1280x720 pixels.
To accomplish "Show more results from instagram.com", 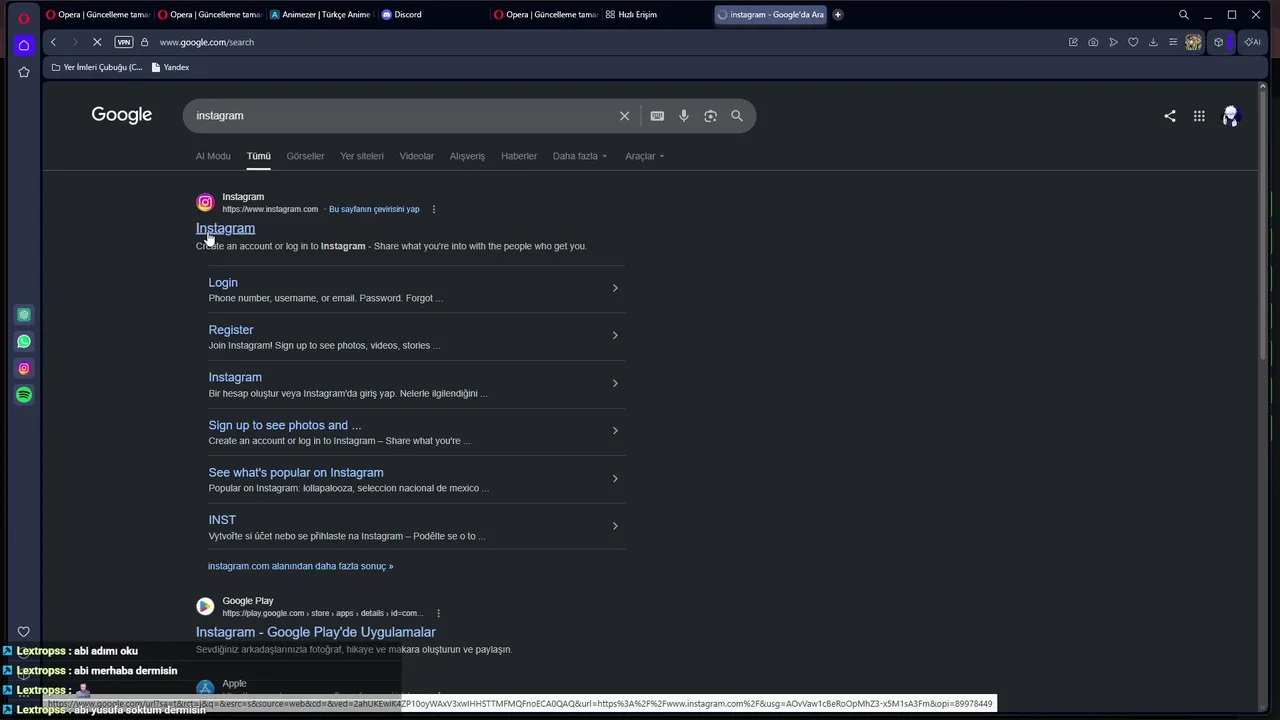I will pos(301,566).
